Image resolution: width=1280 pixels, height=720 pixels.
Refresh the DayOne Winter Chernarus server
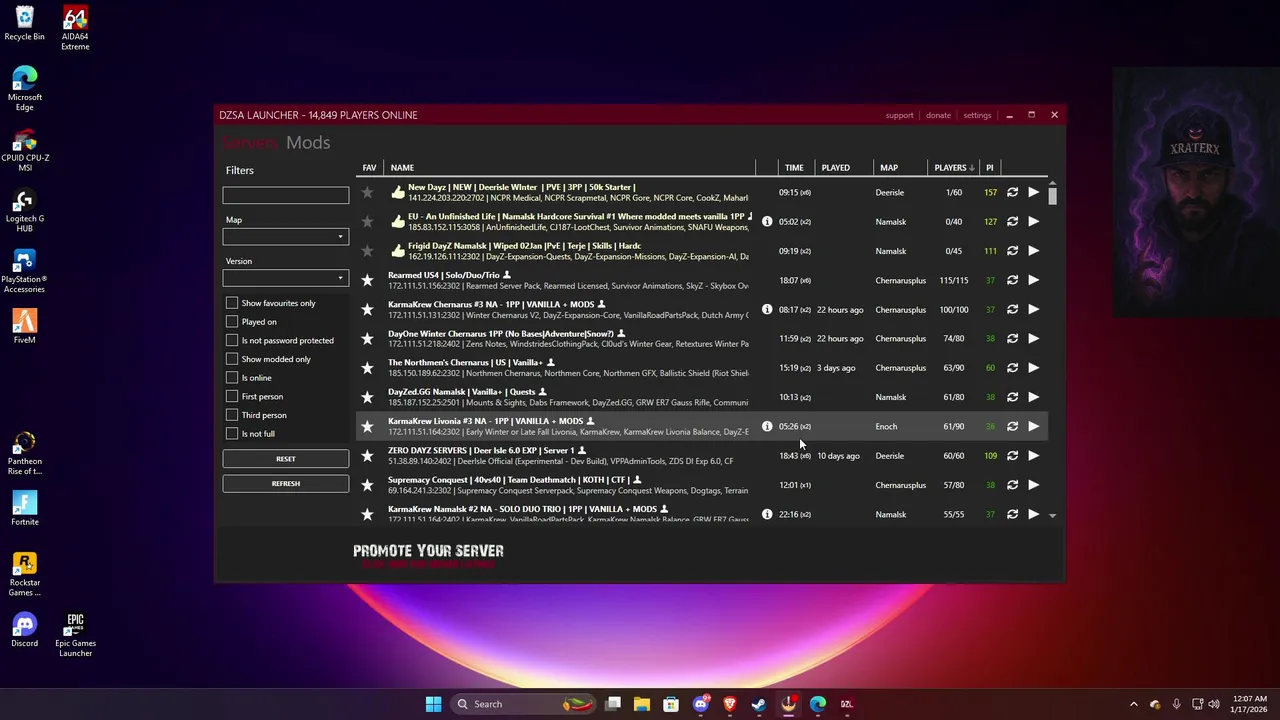point(1012,338)
